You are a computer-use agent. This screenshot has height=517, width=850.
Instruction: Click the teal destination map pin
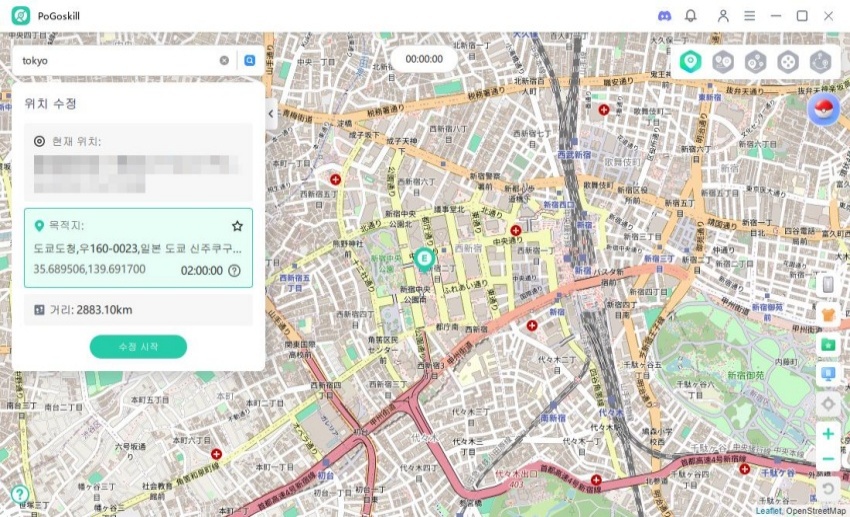pyautogui.click(x=424, y=259)
